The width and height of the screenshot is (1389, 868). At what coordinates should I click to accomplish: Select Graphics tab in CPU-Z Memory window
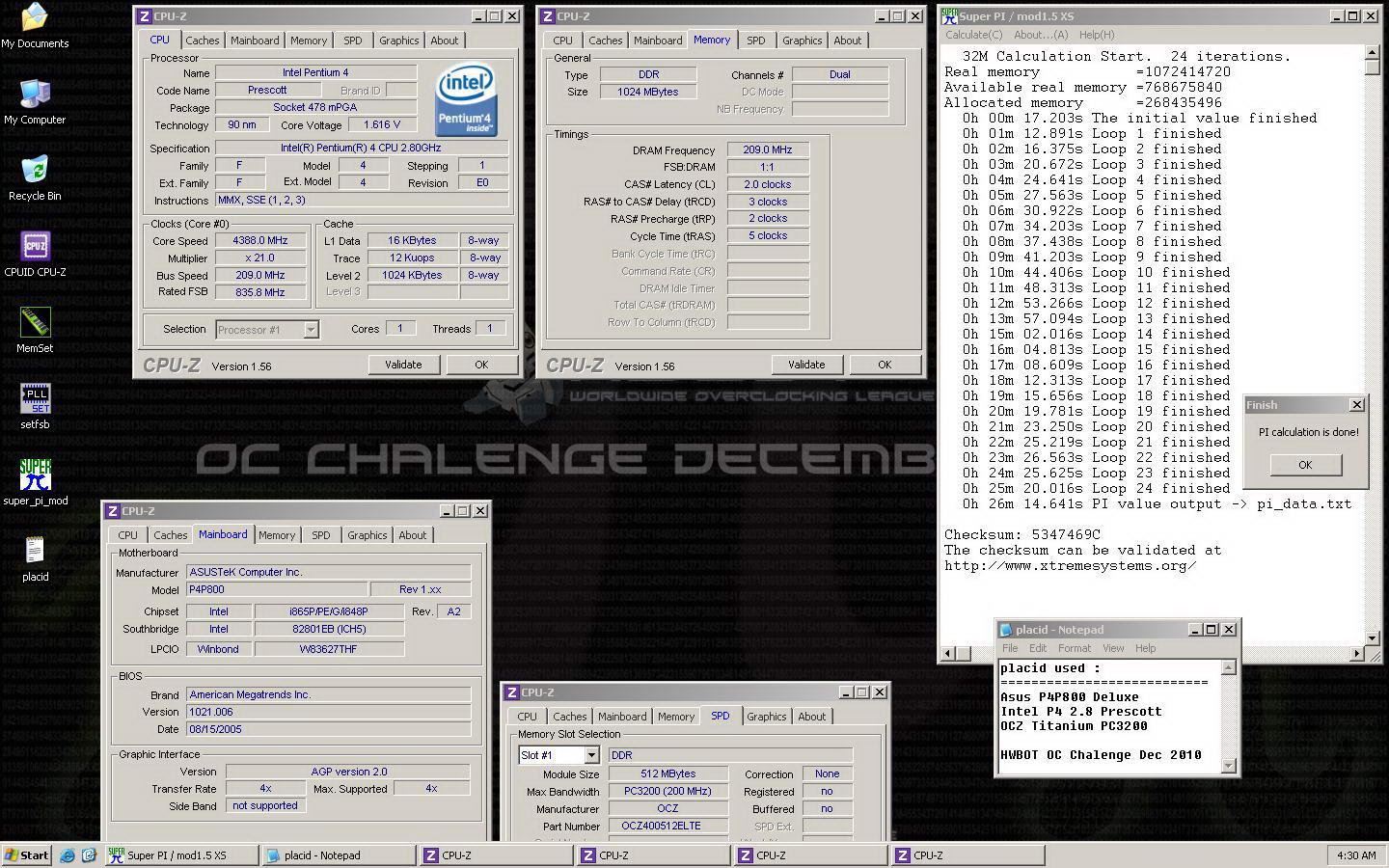tap(803, 41)
